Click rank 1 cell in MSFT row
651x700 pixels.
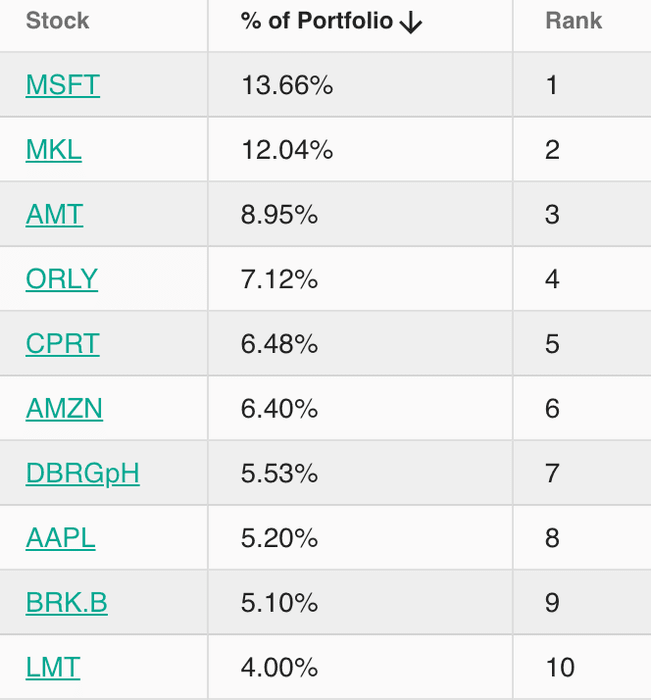click(x=582, y=85)
